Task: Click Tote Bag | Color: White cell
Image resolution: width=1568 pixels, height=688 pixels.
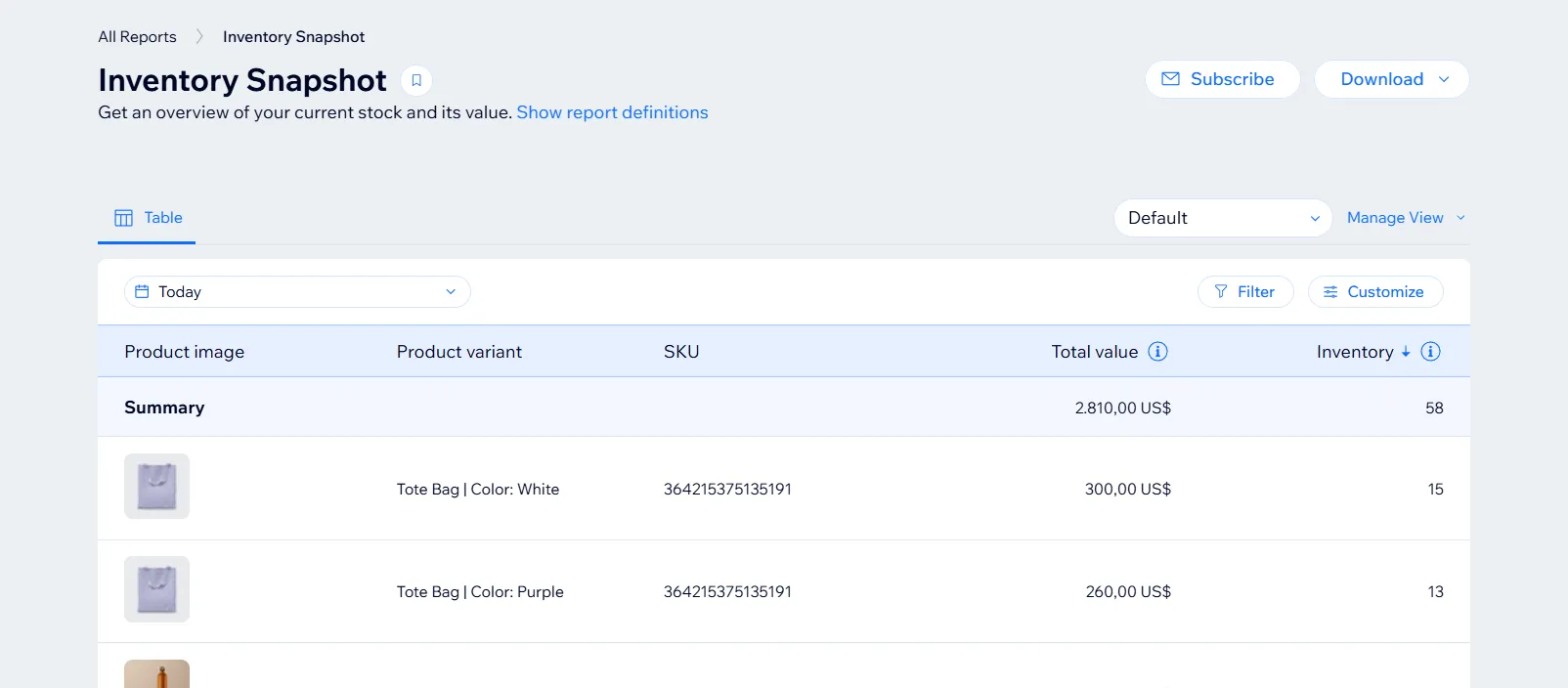Action: (478, 489)
